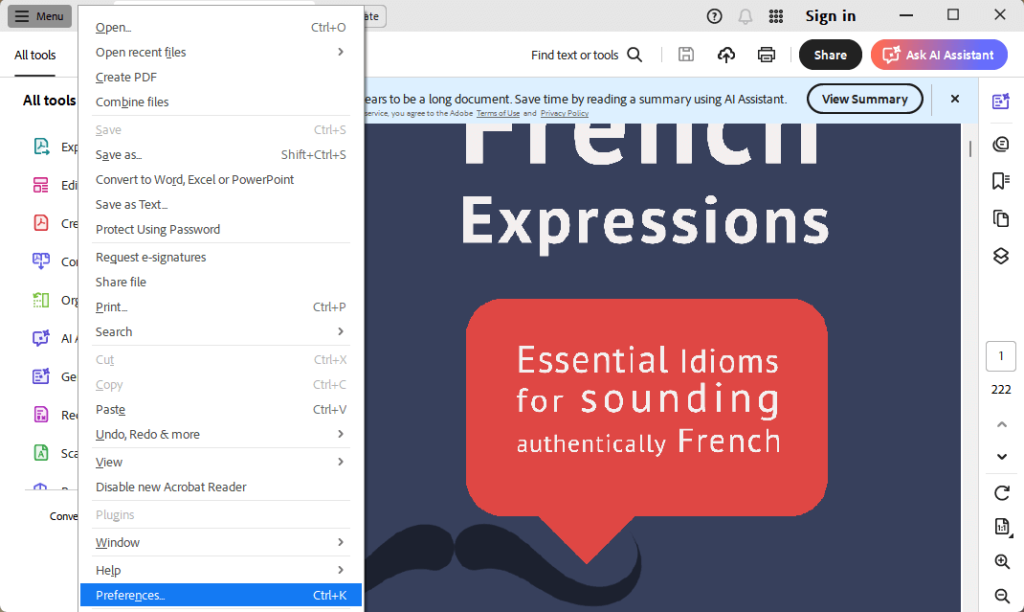
Task: Select Protect Using Password menu item
Action: coord(157,229)
